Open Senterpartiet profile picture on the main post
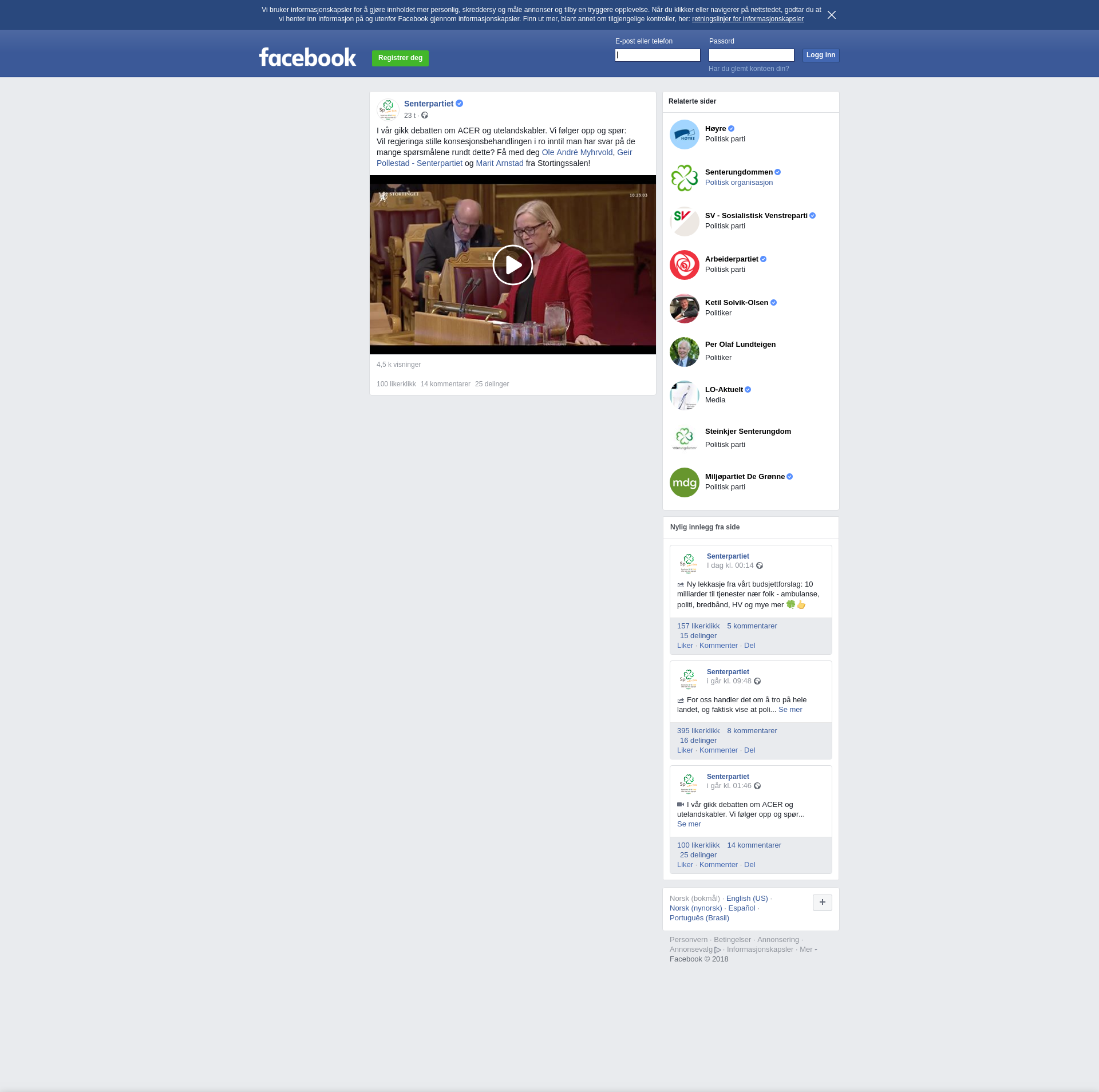Screen dimensions: 1099x1092 [388, 109]
